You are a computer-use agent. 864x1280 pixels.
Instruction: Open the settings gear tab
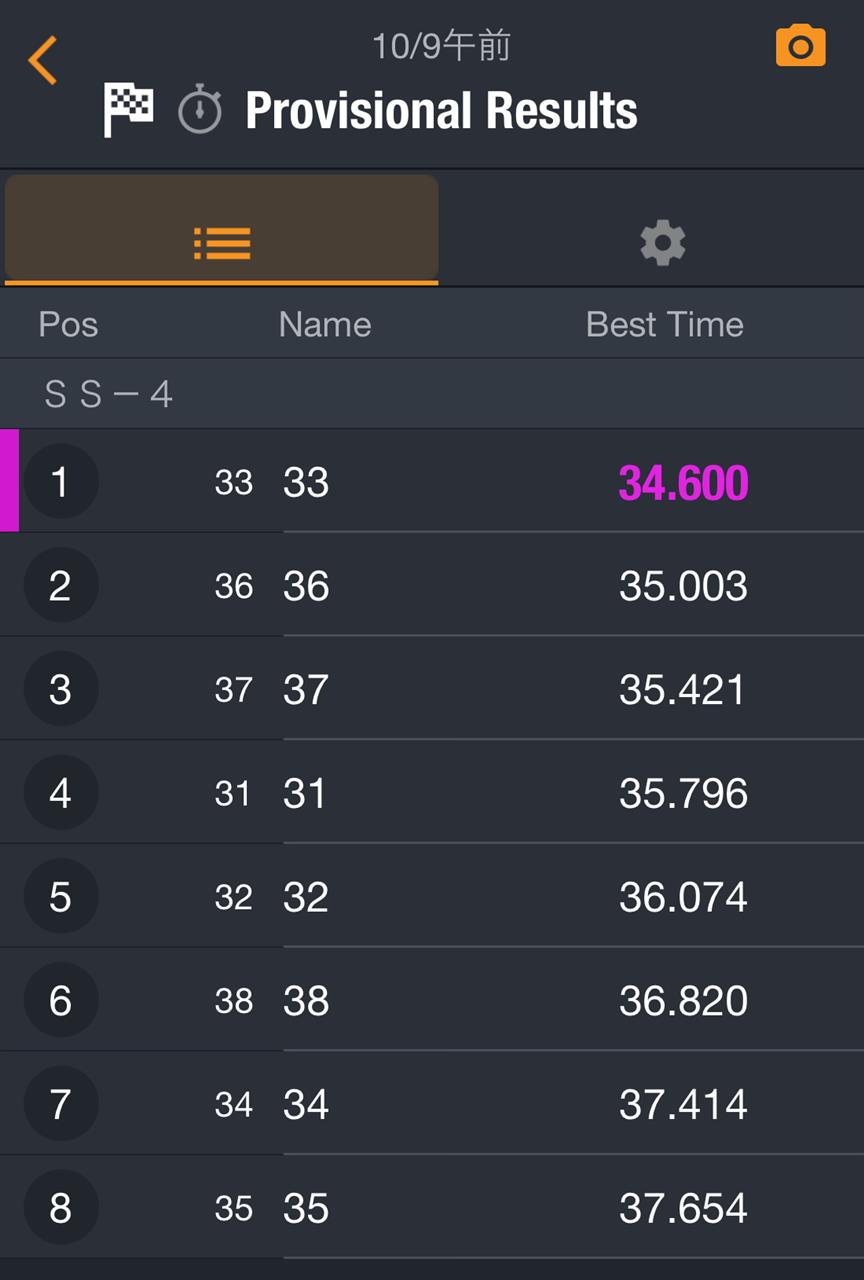662,243
